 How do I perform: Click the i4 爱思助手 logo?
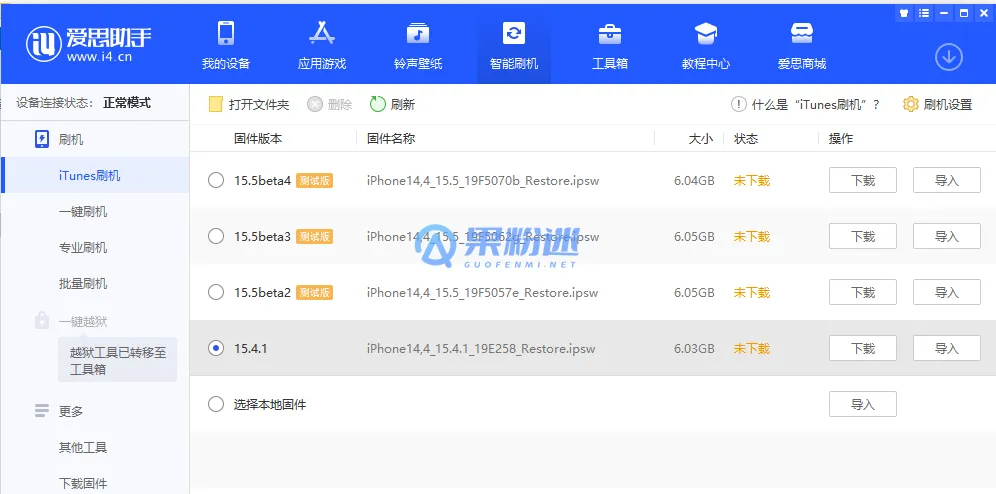[89, 44]
